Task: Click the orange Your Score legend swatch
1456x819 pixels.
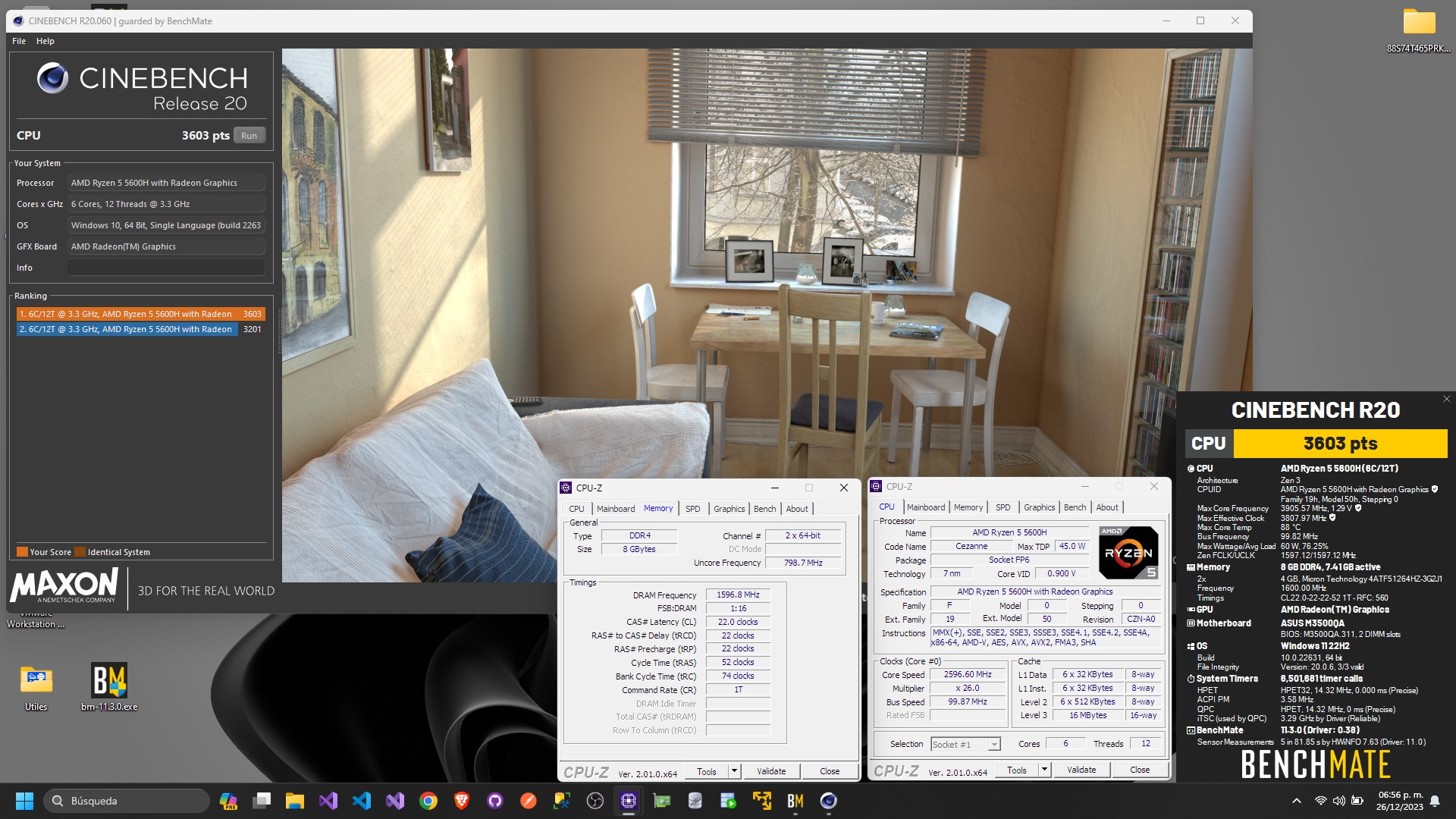Action: pos(22,552)
